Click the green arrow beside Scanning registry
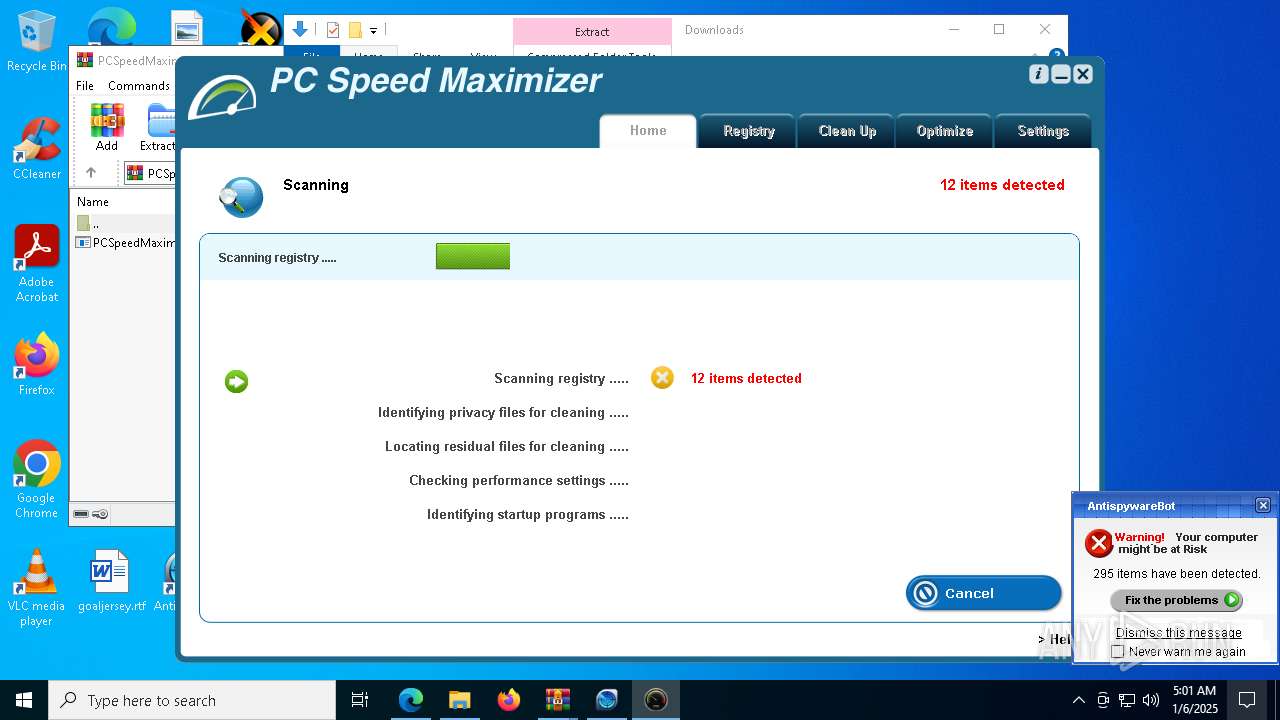 coord(236,381)
